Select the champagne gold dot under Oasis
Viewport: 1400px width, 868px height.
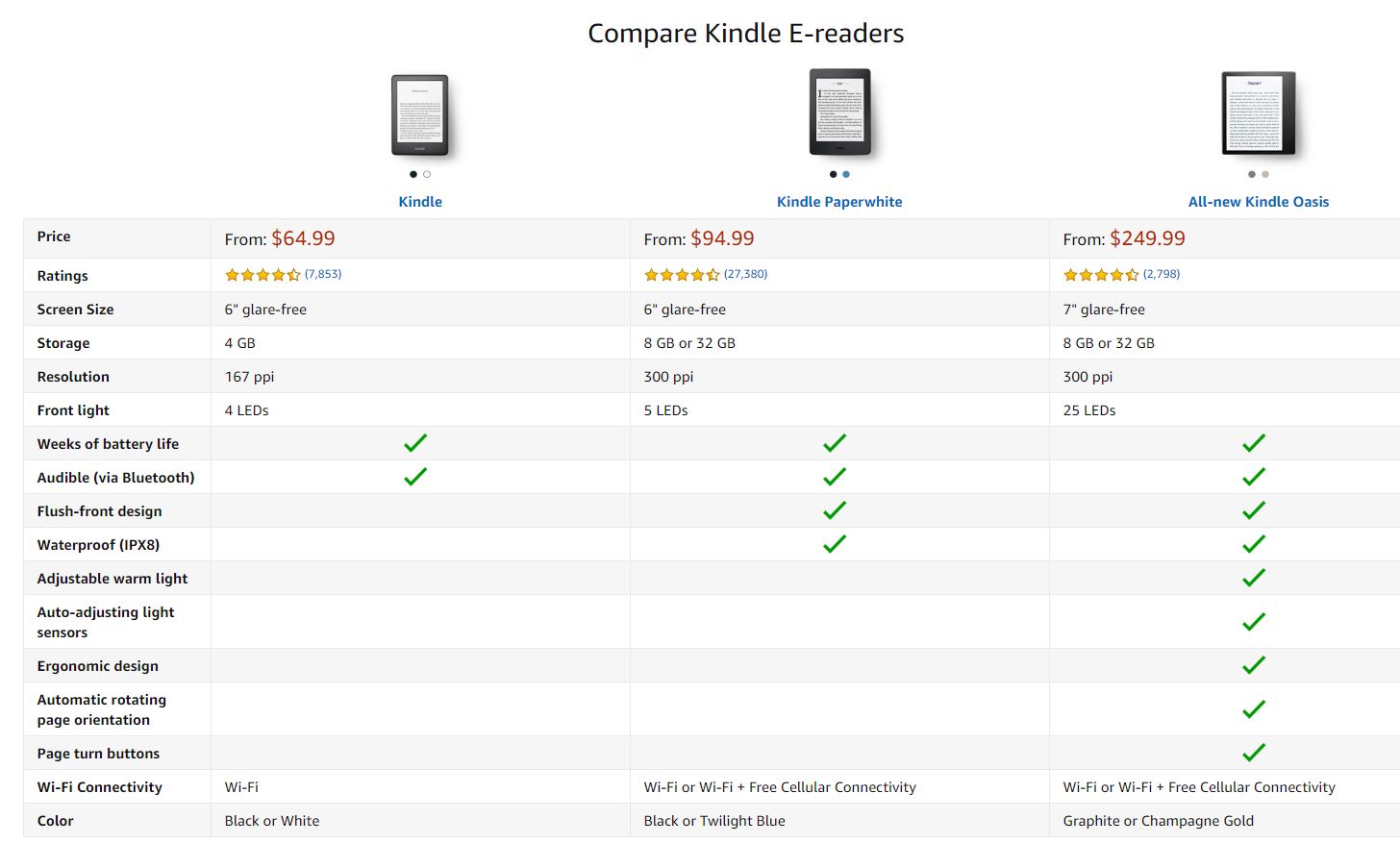(x=1265, y=175)
